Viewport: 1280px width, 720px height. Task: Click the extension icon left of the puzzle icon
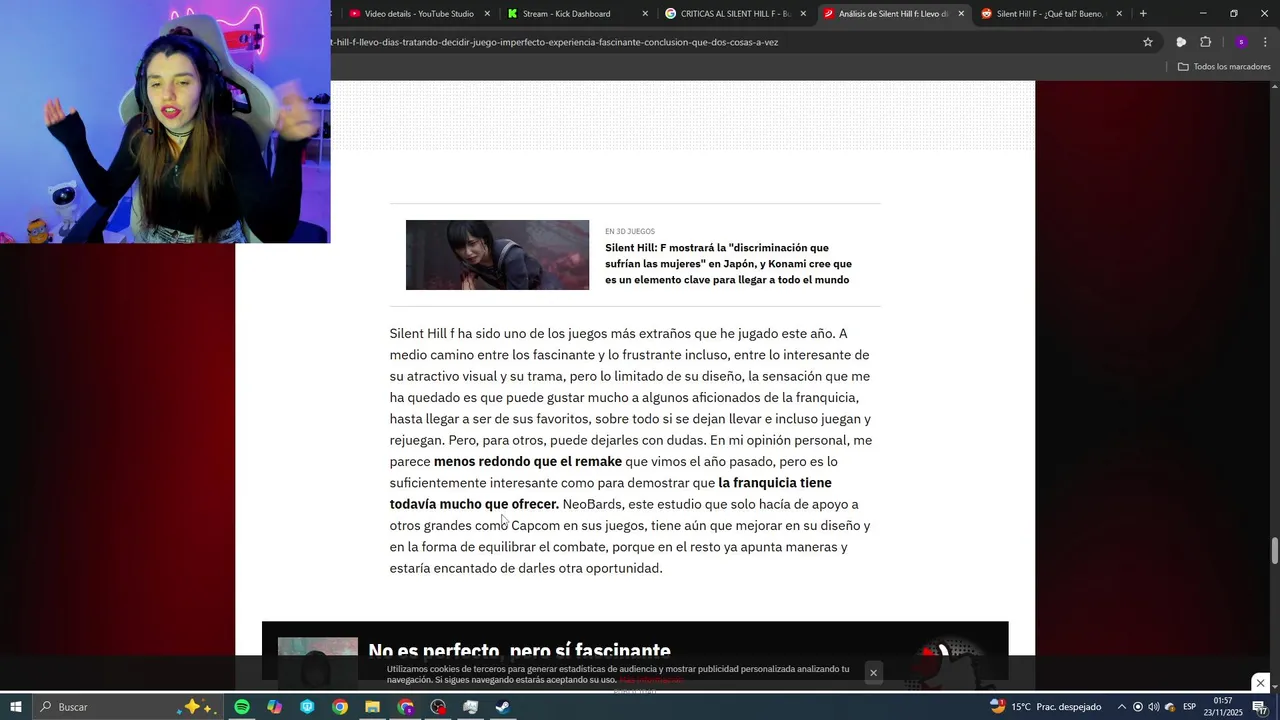pos(1181,42)
